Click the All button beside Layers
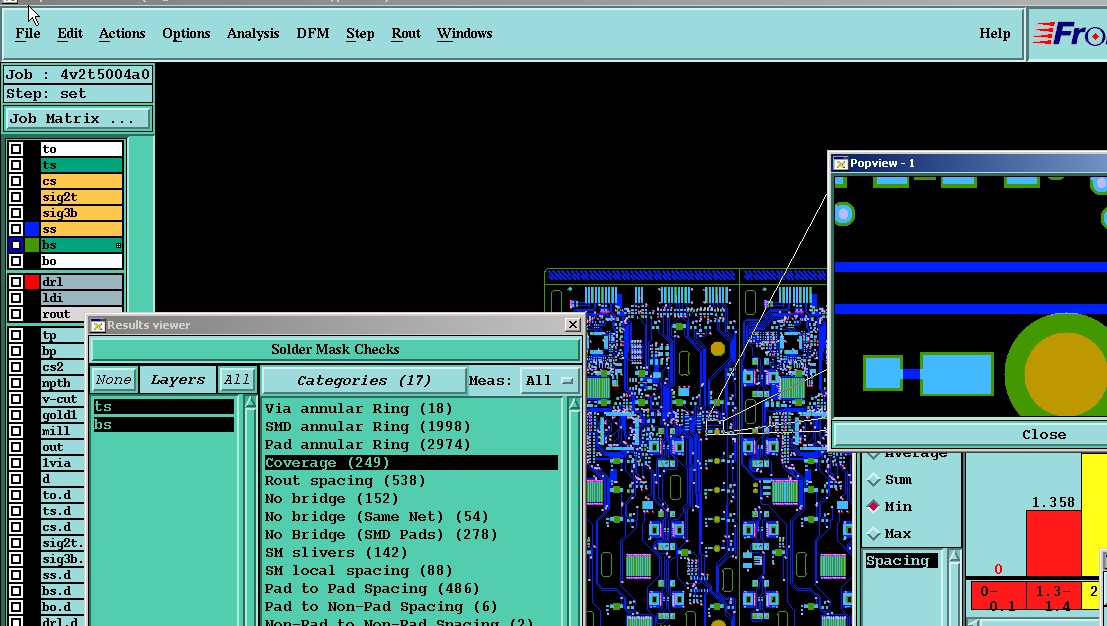This screenshot has width=1107, height=626. click(x=237, y=380)
